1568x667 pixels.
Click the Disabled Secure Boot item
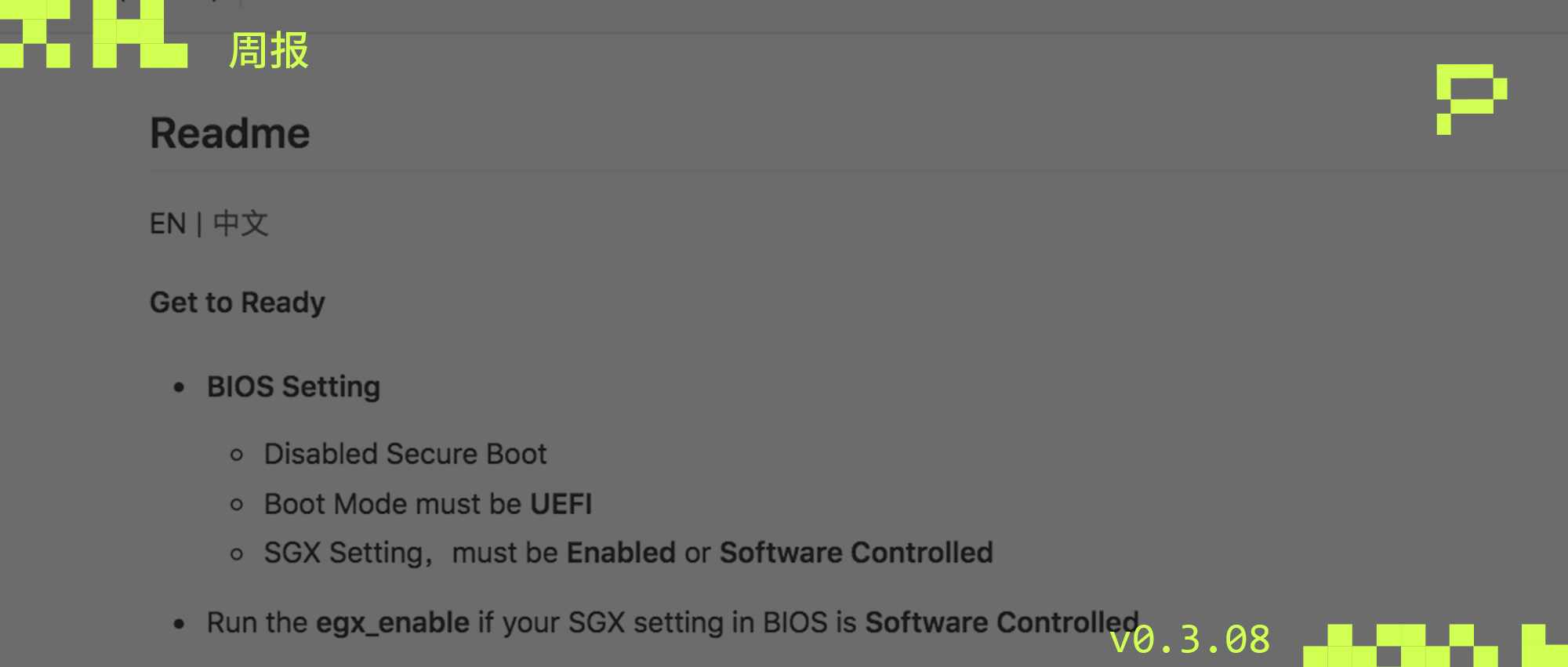[x=405, y=455]
